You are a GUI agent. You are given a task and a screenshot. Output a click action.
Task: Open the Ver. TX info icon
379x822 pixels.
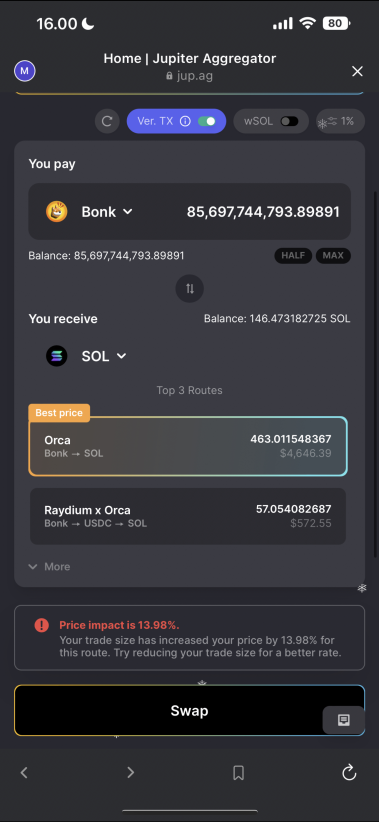point(185,122)
